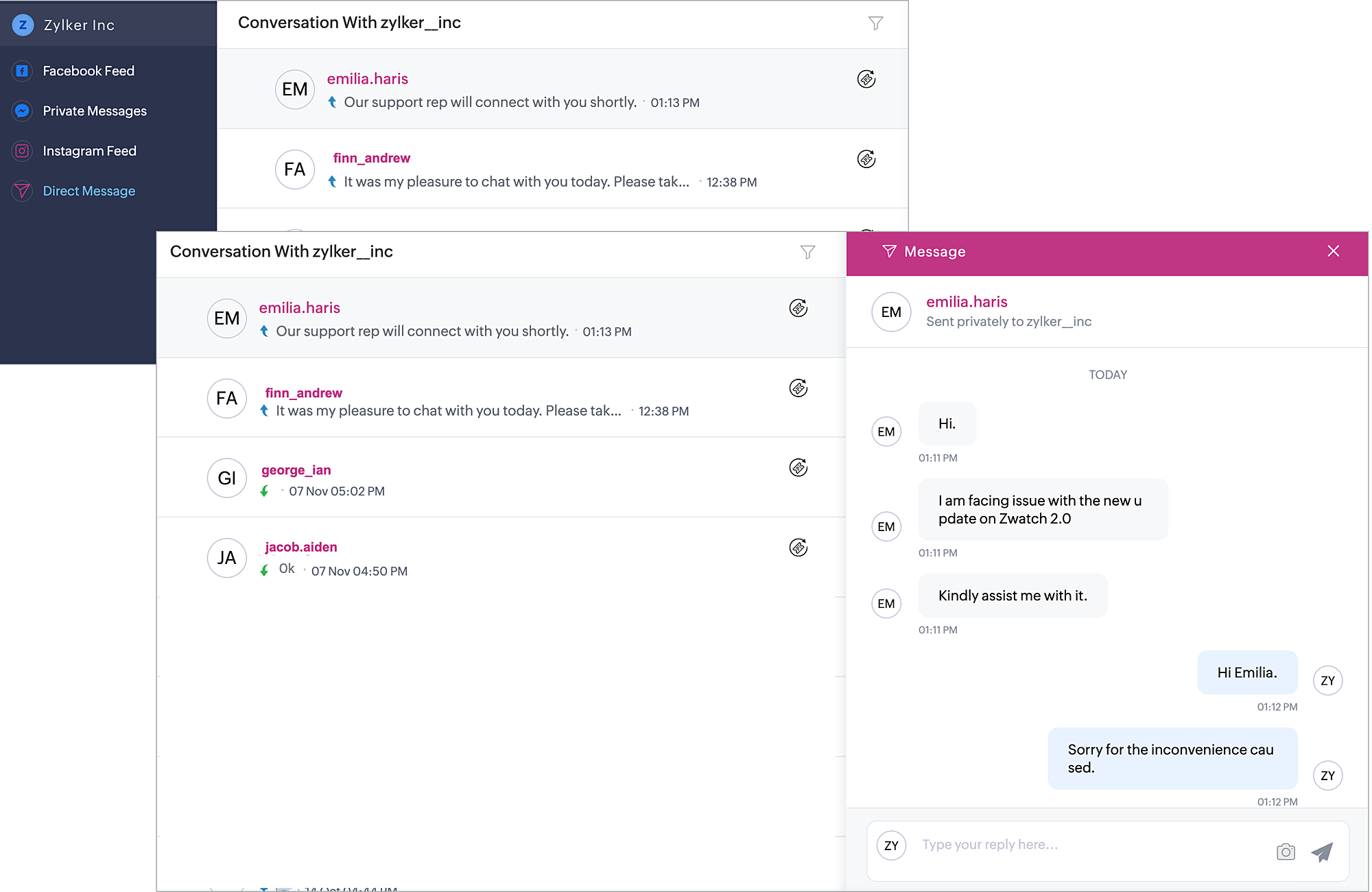Click the Private Messages sidebar tab
This screenshot has height=892, width=1372.
pyautogui.click(x=94, y=111)
